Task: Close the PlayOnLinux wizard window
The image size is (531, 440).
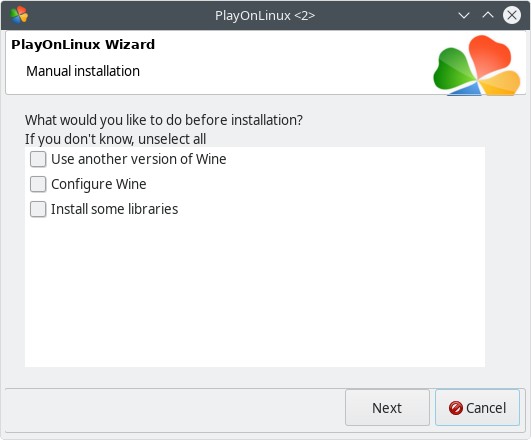Action: coord(512,15)
